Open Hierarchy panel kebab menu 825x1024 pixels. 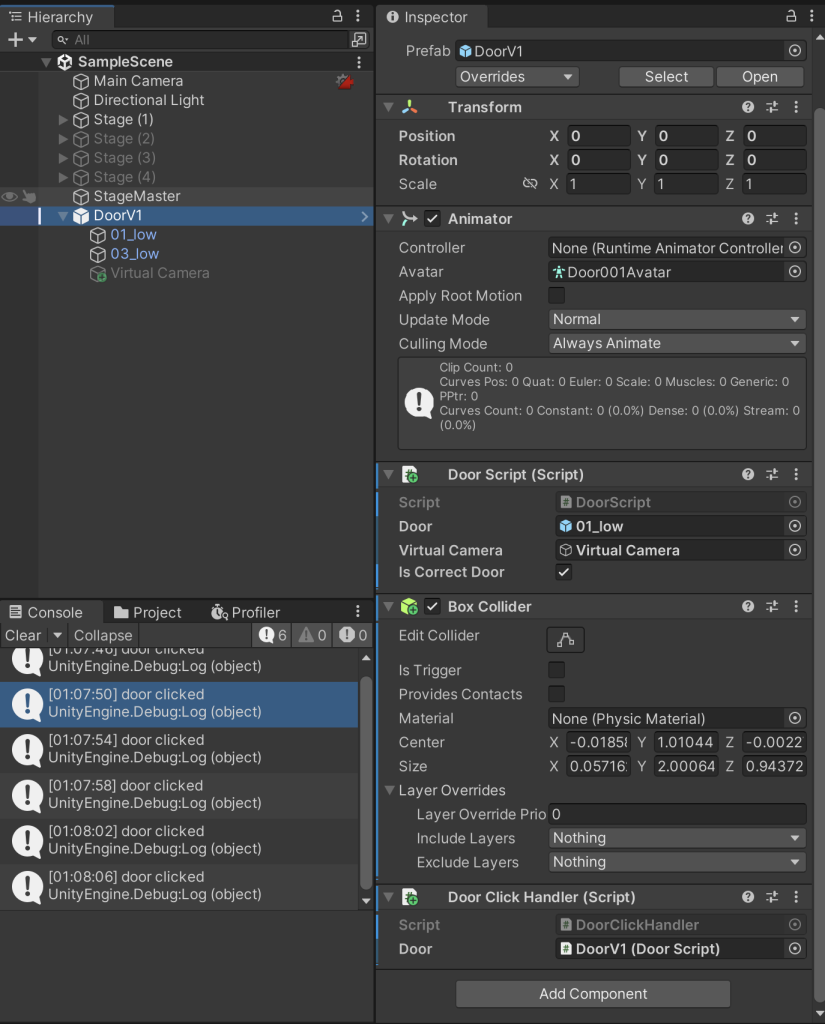tap(358, 16)
